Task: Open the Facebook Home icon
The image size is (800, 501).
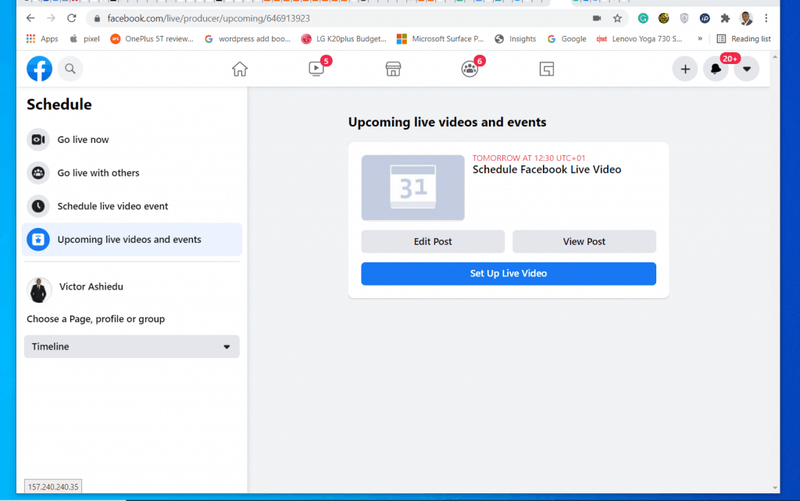Action: tap(239, 69)
